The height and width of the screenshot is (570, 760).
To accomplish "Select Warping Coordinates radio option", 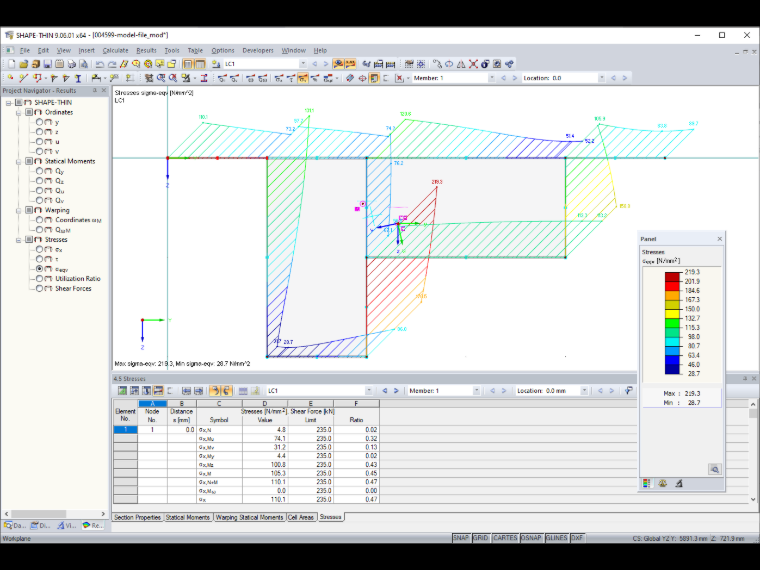I will point(39,220).
